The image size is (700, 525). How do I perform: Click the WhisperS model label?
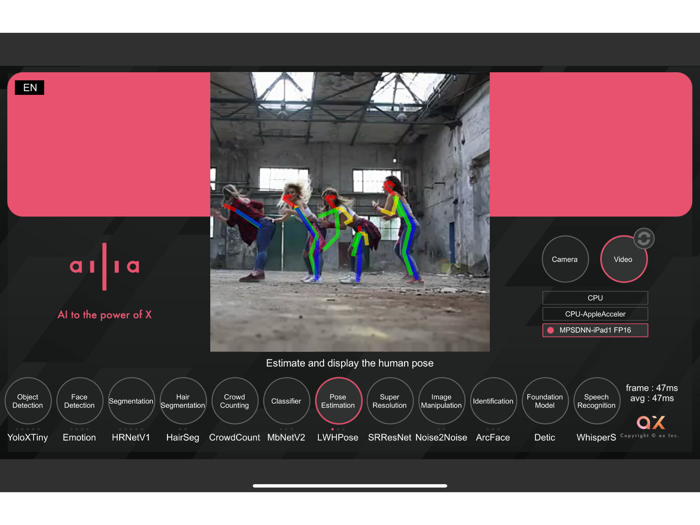[x=596, y=438]
